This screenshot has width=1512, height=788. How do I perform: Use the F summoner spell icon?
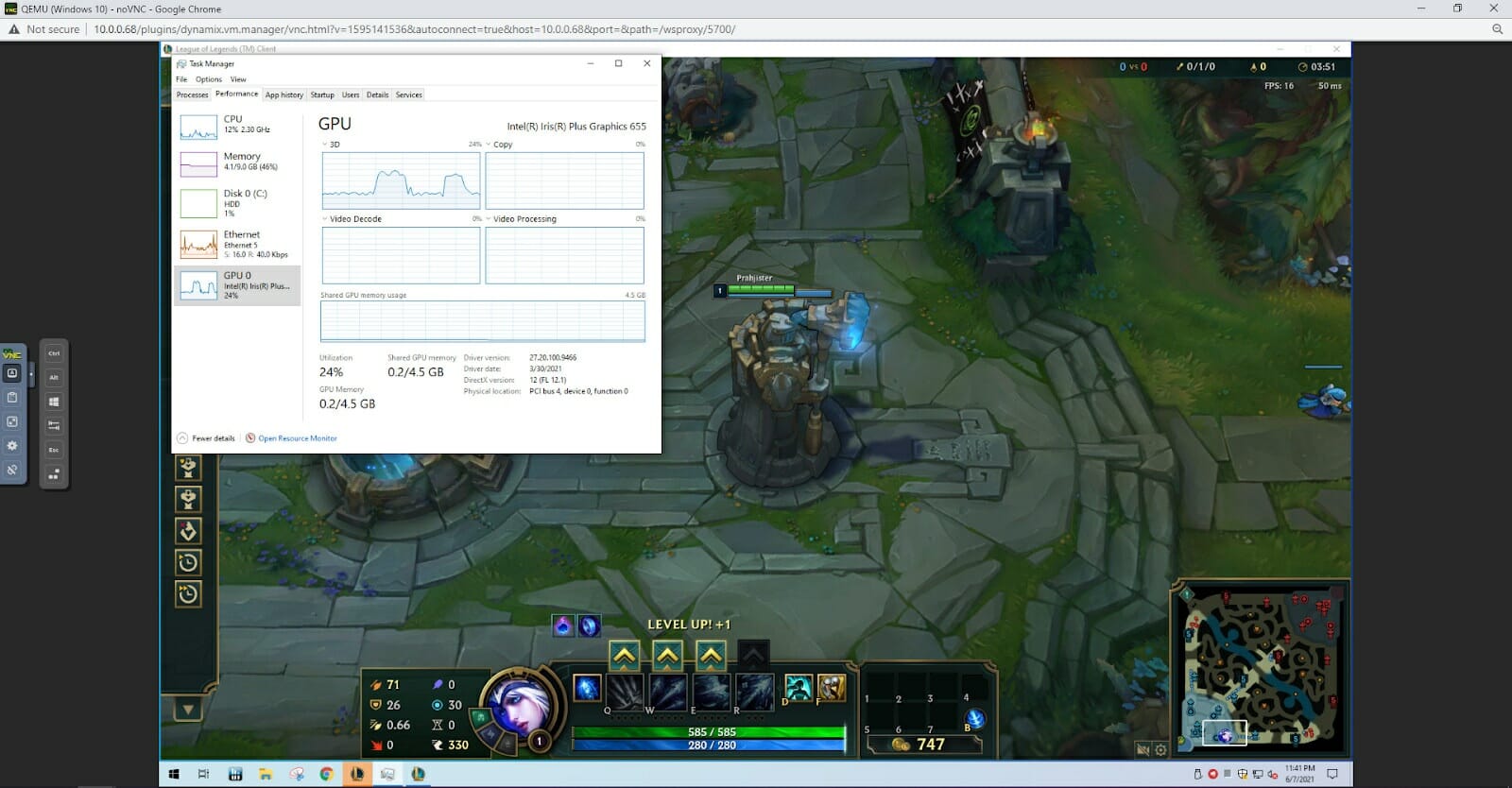(x=832, y=688)
